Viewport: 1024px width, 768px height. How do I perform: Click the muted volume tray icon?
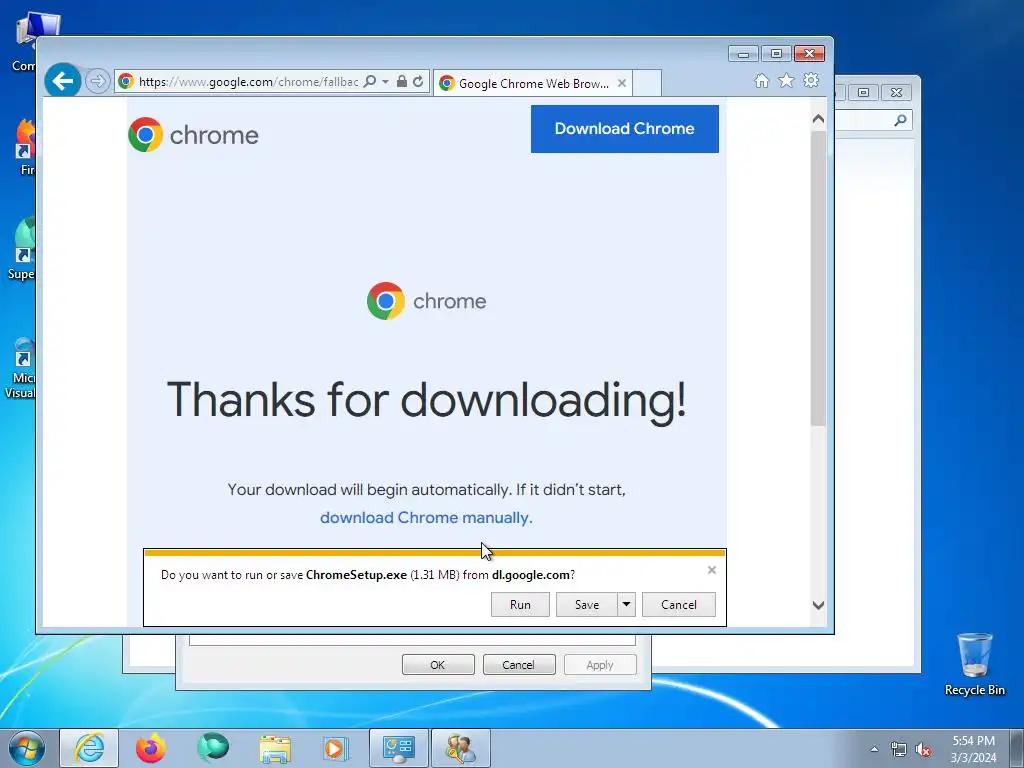[923, 749]
